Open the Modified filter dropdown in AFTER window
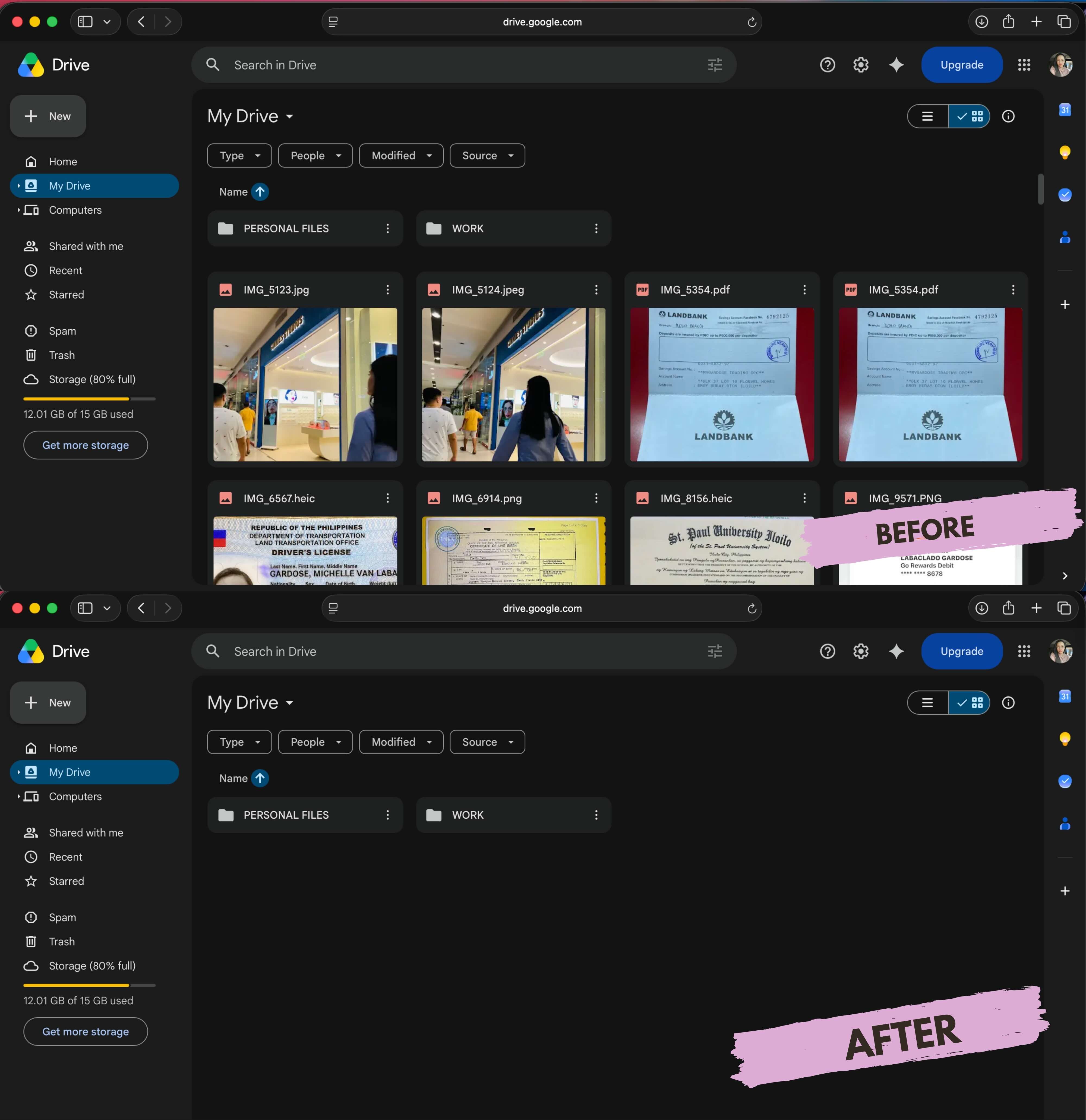 point(401,742)
